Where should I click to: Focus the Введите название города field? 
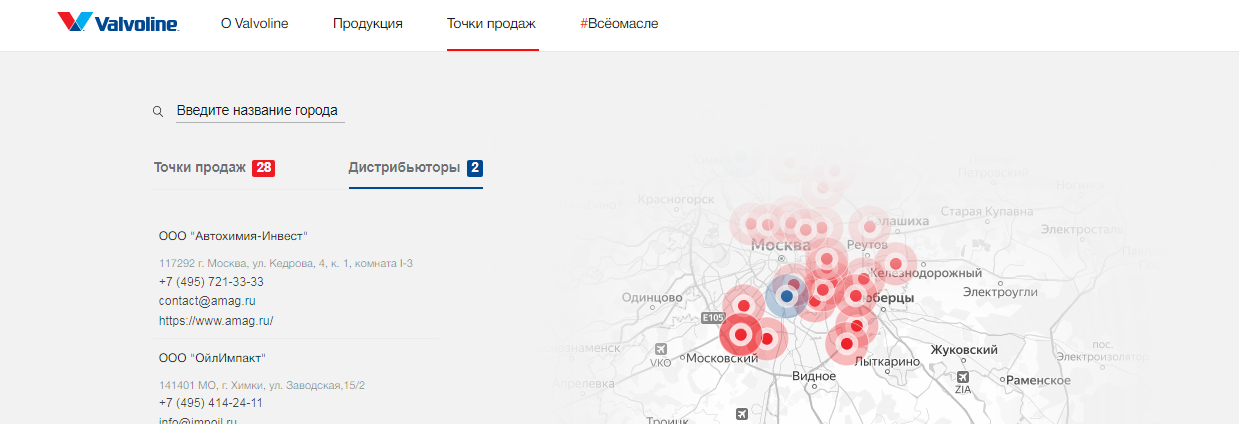pyautogui.click(x=260, y=111)
